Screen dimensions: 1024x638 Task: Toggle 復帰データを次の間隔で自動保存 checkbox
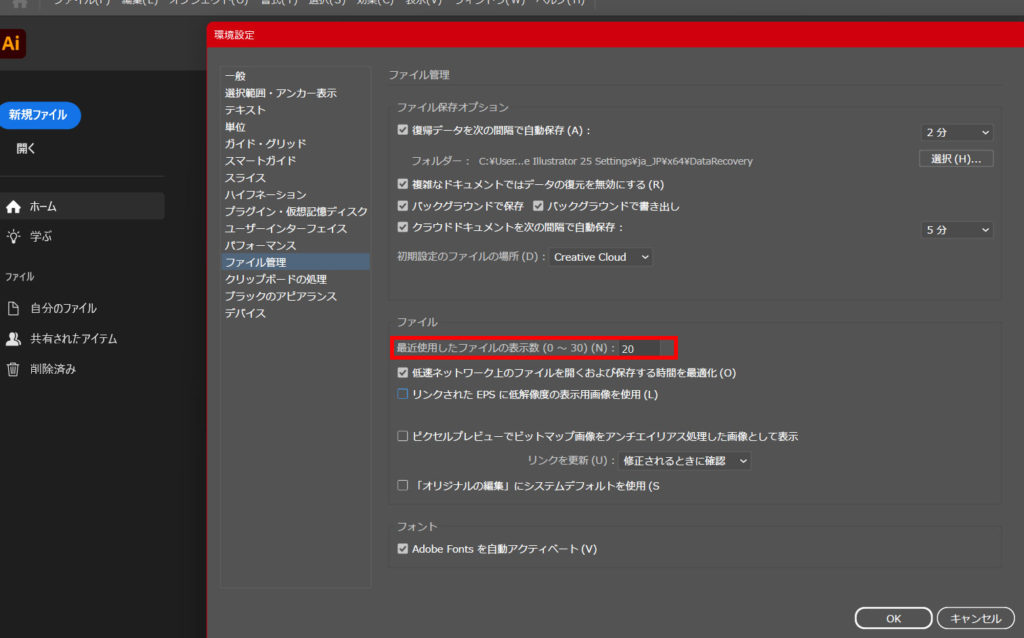click(x=403, y=130)
